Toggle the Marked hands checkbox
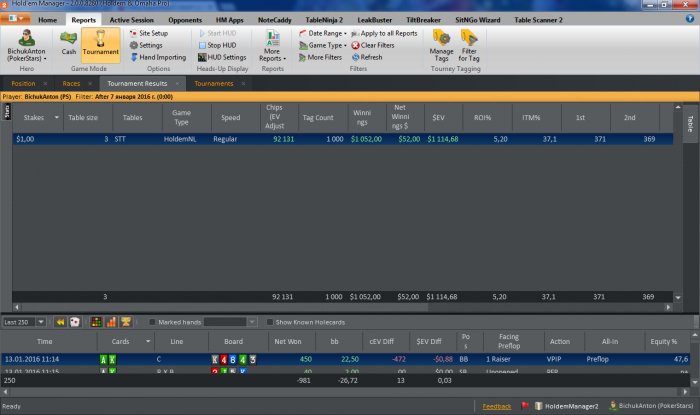 (152, 322)
